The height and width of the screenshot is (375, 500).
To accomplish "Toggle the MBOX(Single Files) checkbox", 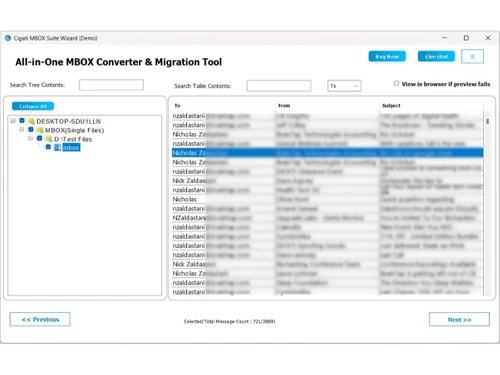I will tap(31, 129).
